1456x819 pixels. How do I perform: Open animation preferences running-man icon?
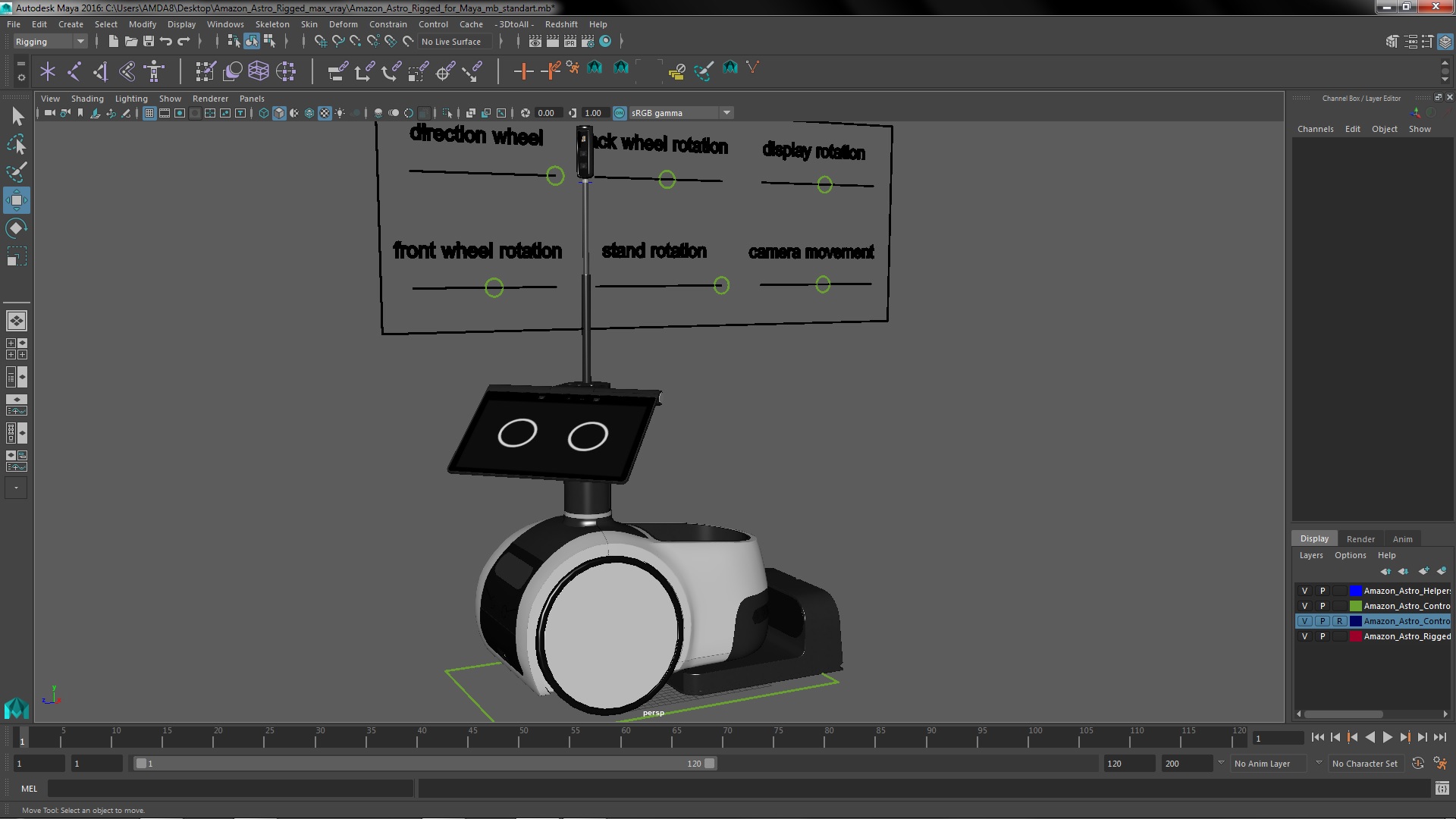coord(1440,764)
